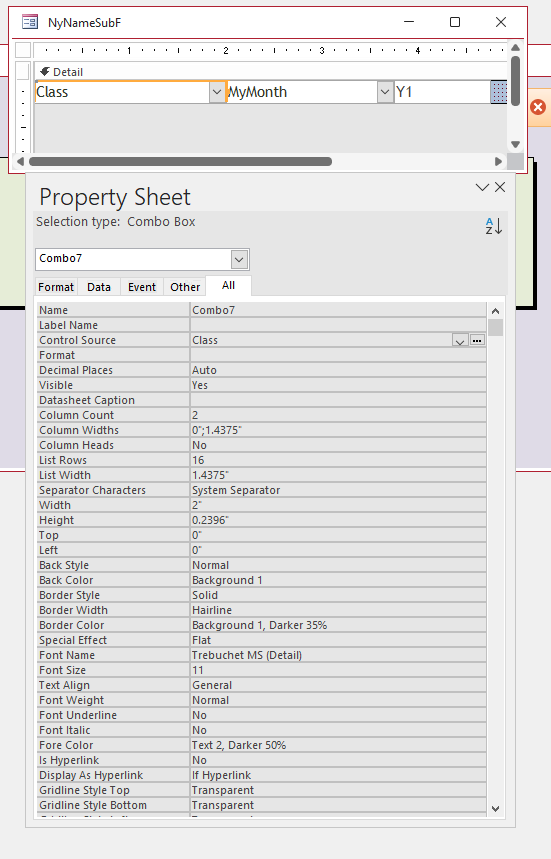
Task: Click the Back Color property value field
Action: 338,580
